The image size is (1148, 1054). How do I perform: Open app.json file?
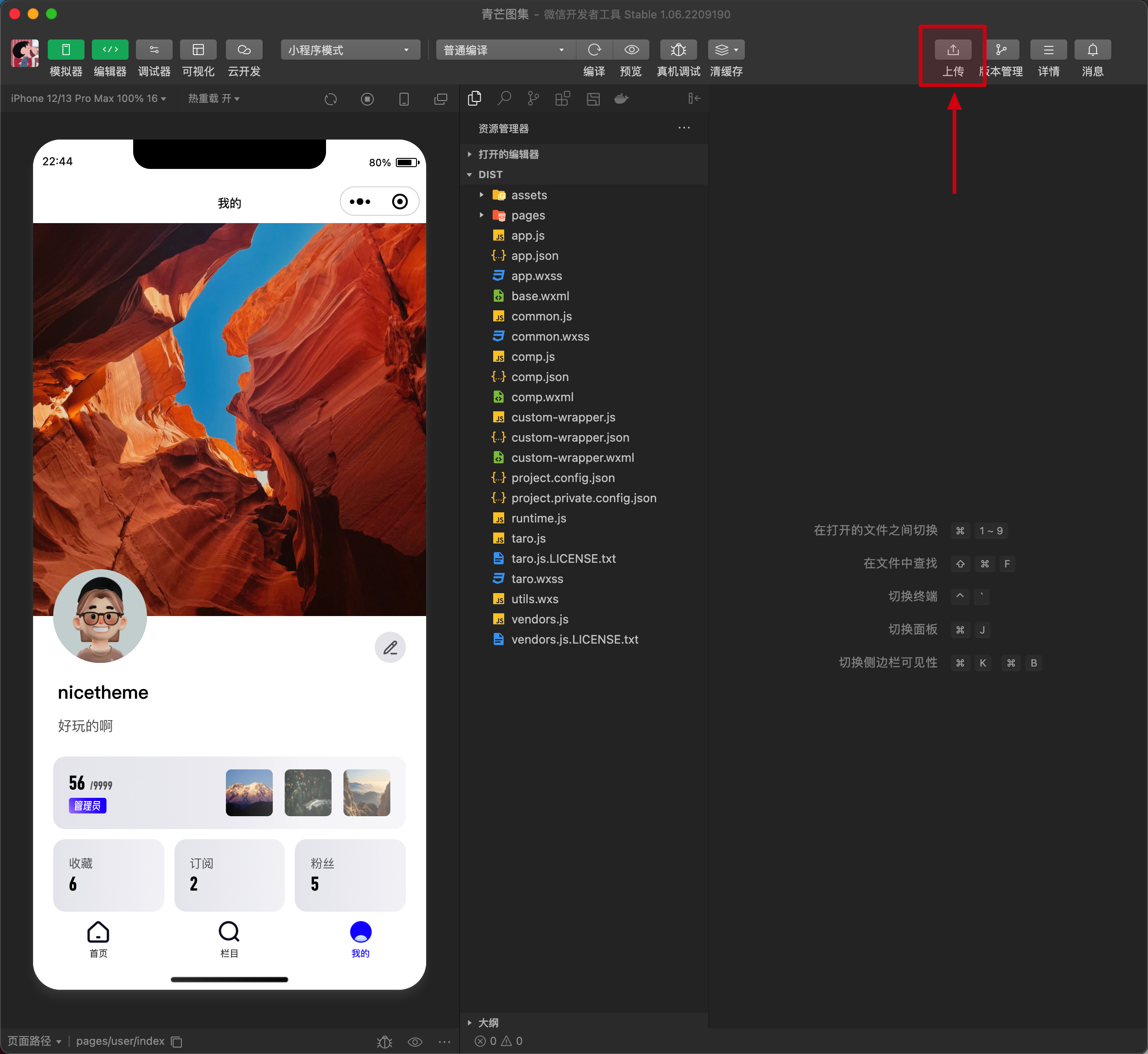584,256
